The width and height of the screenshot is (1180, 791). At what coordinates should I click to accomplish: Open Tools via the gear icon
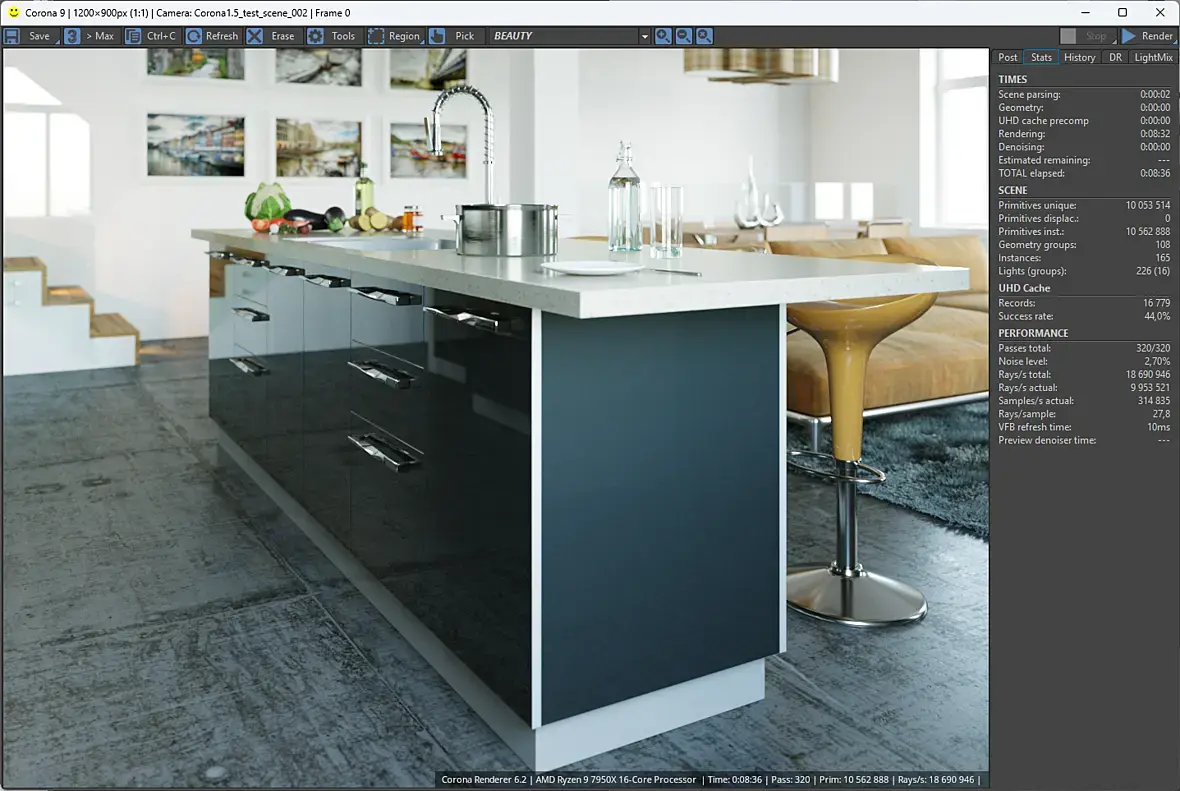click(316, 36)
